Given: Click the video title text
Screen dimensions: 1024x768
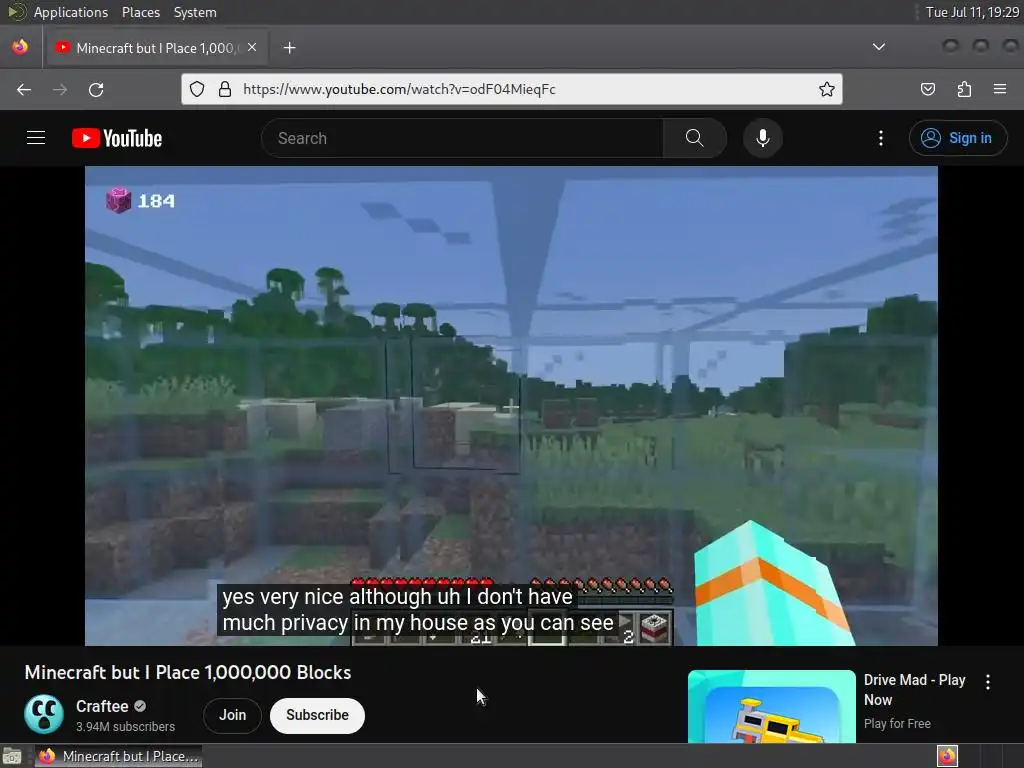Looking at the screenshot, I should [x=188, y=673].
